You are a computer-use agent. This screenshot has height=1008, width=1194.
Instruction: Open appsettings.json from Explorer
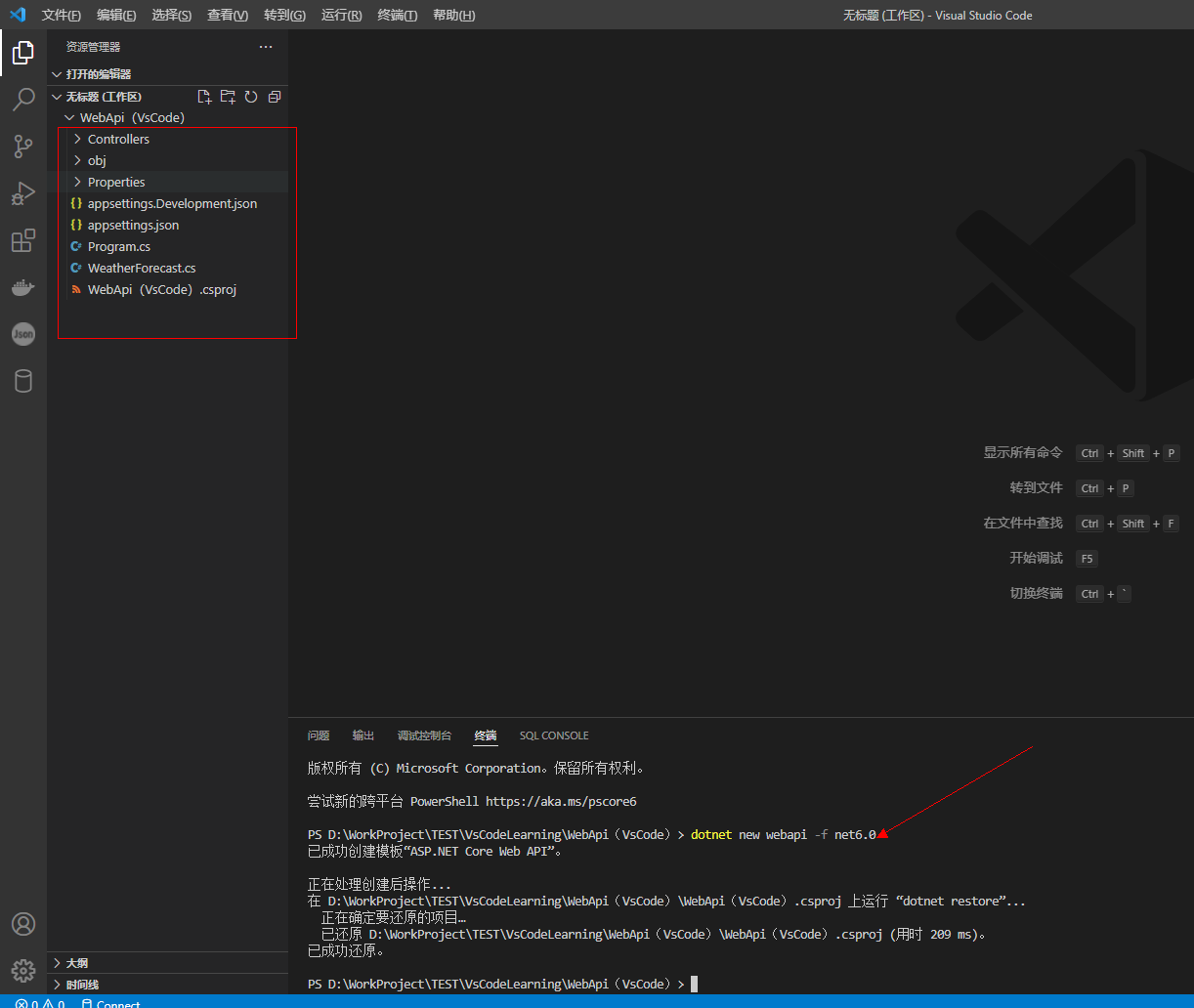click(133, 225)
